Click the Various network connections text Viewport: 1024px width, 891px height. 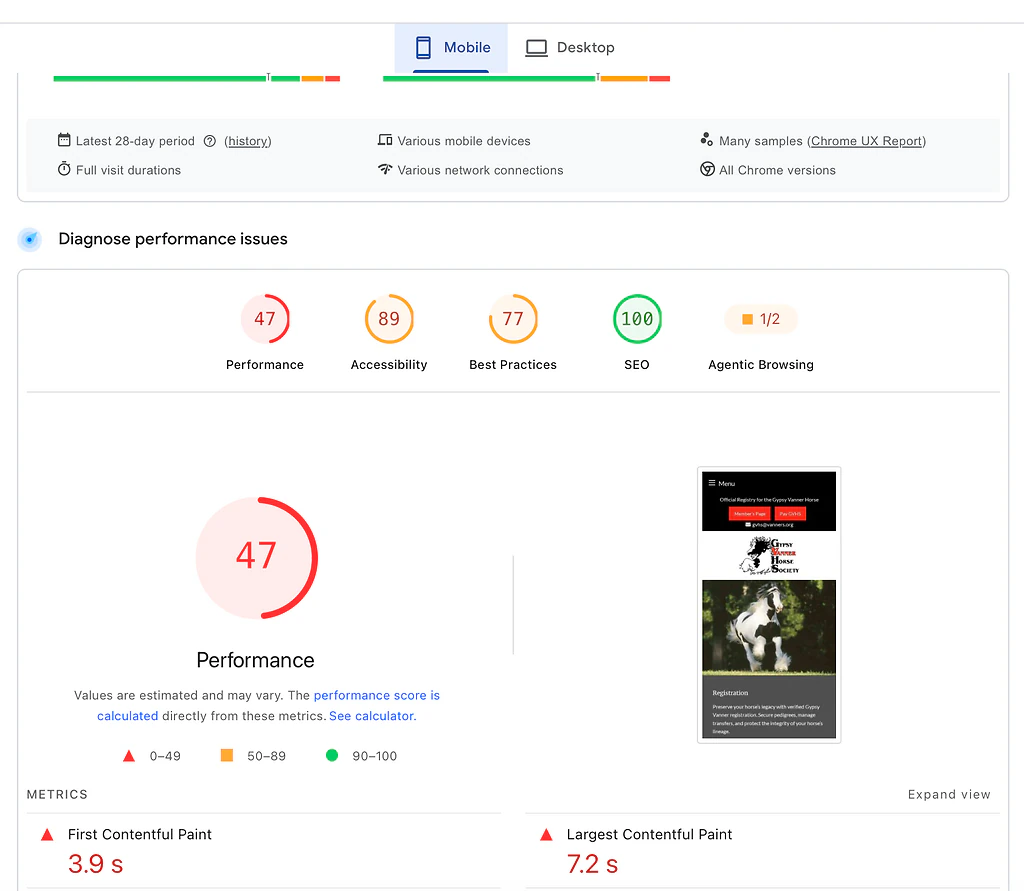[480, 170]
